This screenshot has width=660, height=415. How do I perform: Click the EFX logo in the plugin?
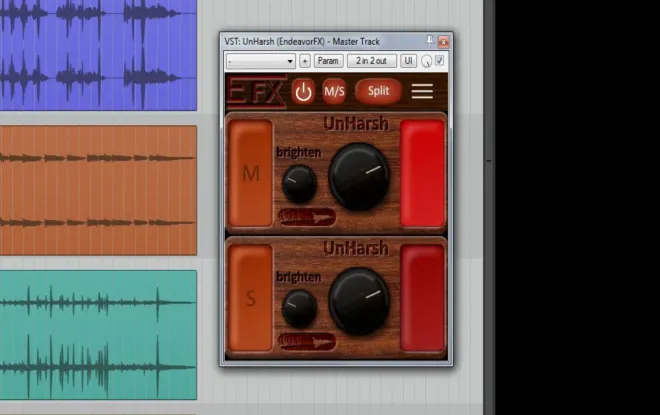click(257, 91)
